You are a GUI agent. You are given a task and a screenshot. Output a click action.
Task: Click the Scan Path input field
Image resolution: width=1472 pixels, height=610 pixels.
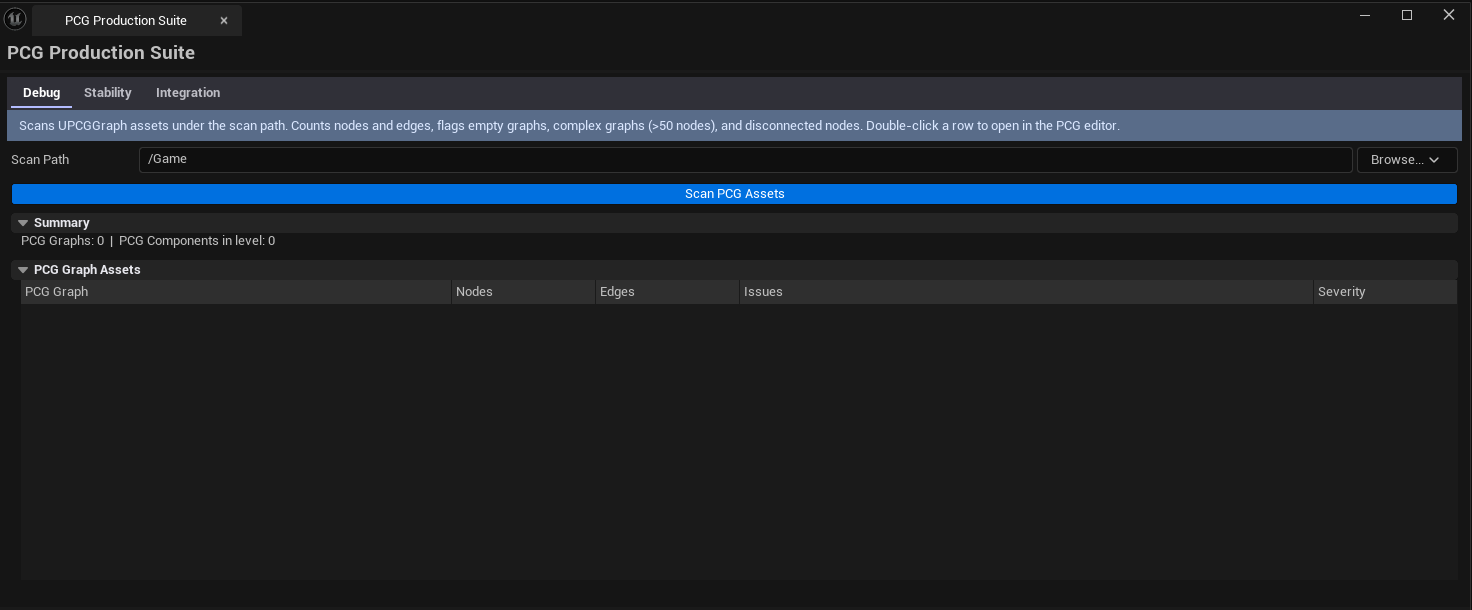(x=745, y=160)
